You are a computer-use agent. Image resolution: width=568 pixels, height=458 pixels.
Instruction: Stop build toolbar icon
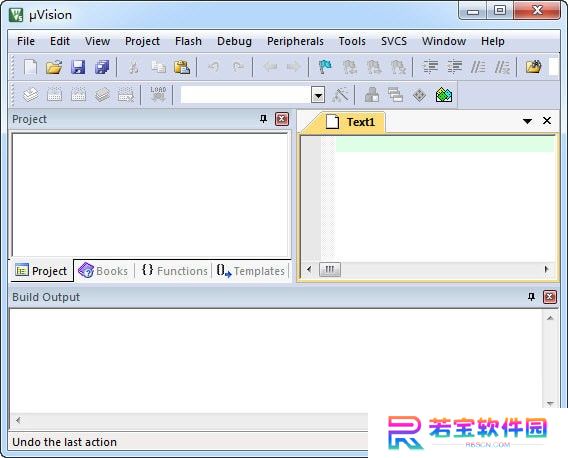[126, 95]
